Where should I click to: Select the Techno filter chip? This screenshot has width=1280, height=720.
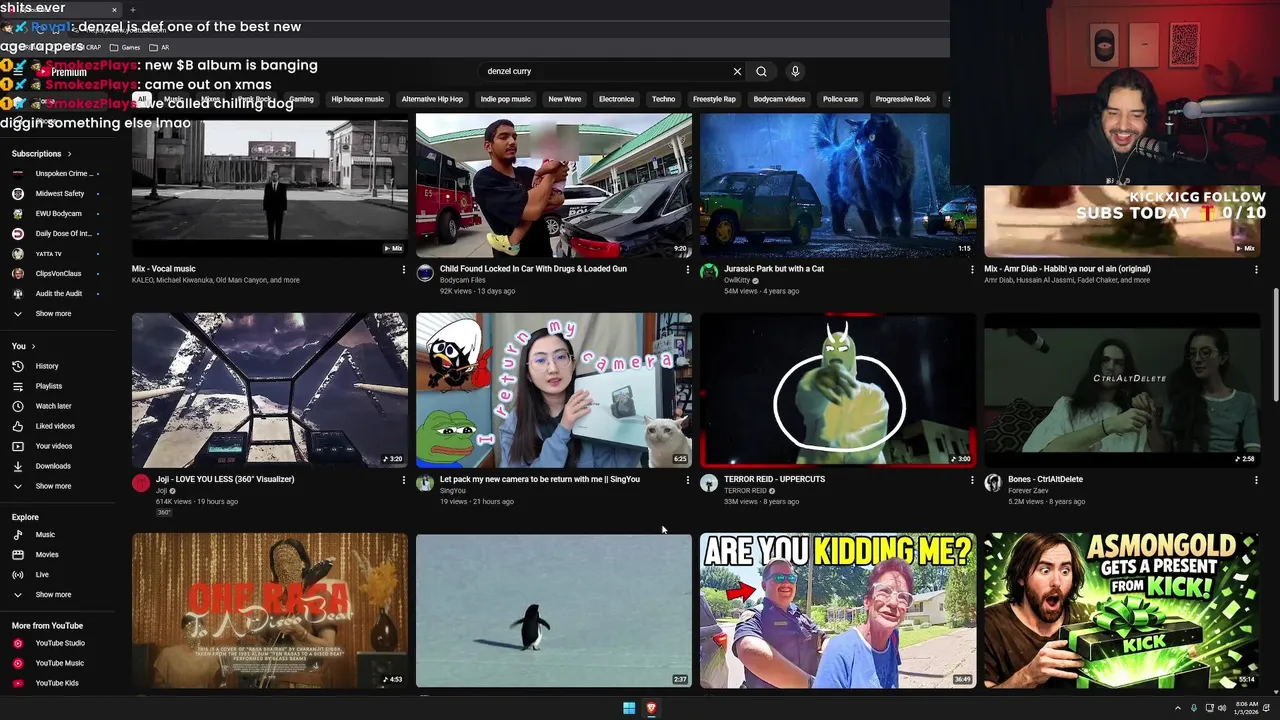click(x=663, y=99)
